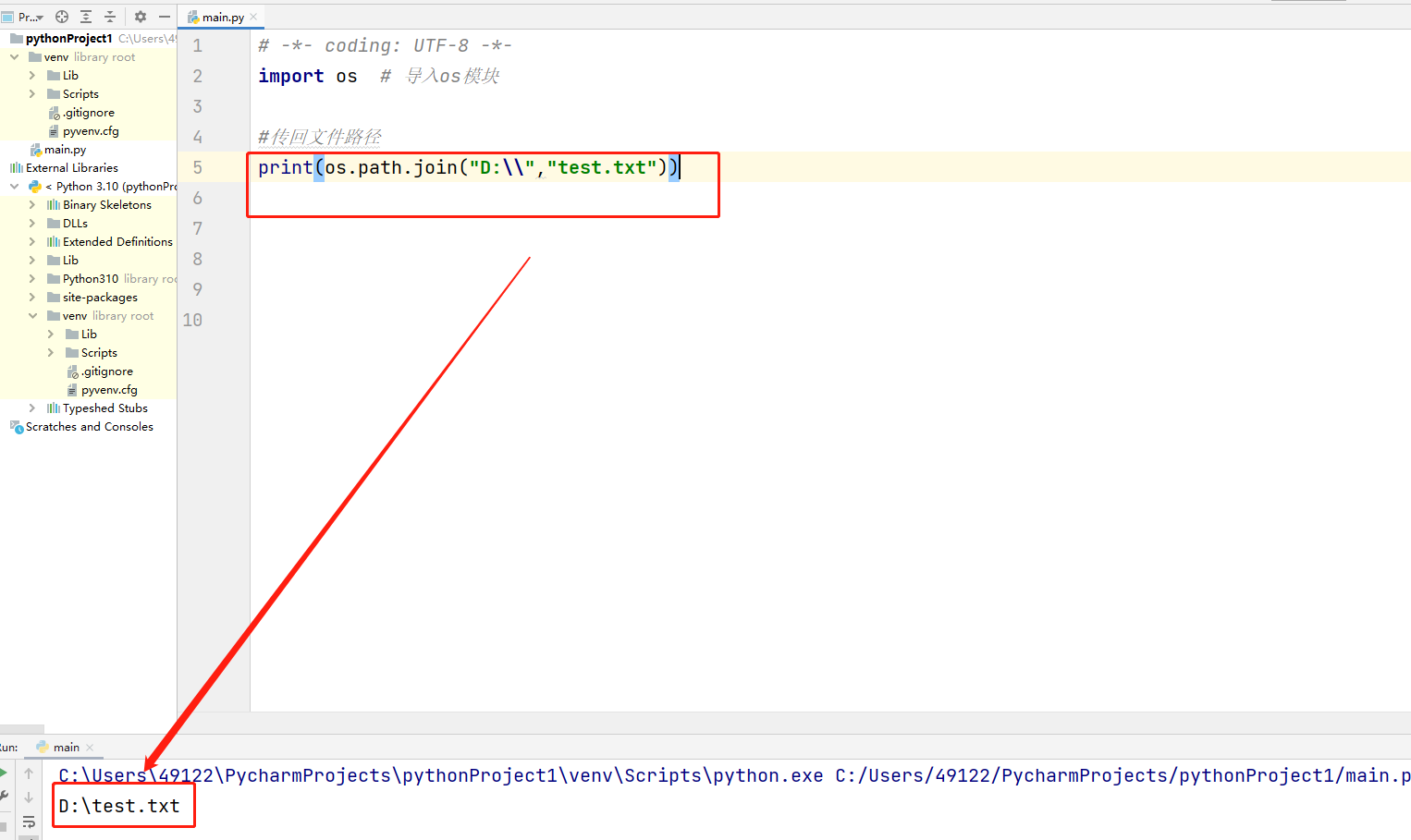This screenshot has height=840, width=1411.
Task: Click the wrench icon in Run toolbar
Action: 4,797
